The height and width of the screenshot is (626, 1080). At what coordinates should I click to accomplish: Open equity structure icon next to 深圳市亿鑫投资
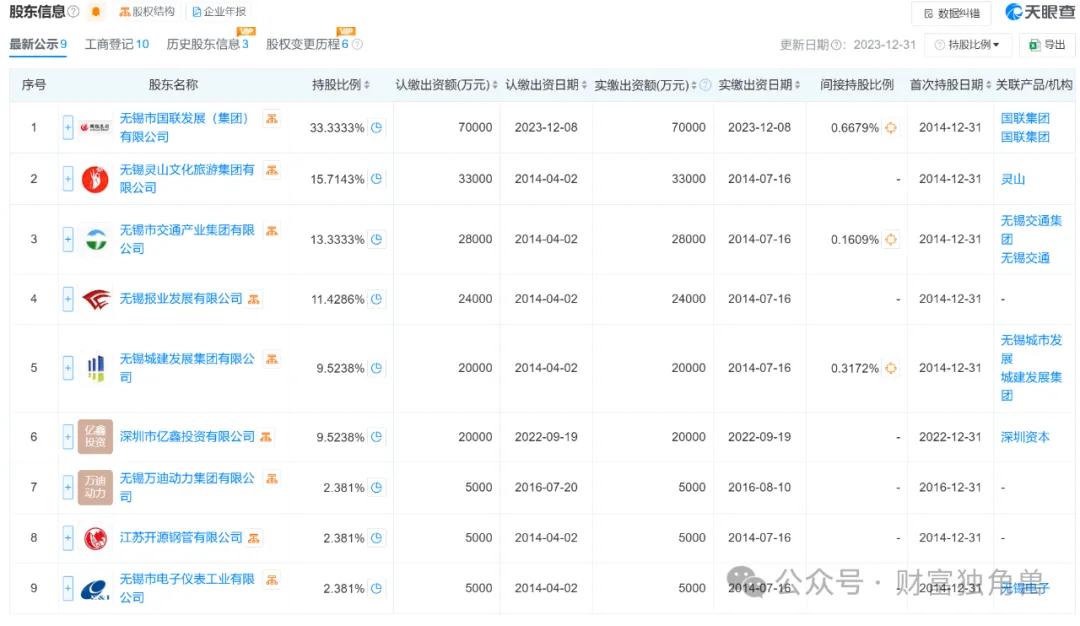tap(266, 437)
